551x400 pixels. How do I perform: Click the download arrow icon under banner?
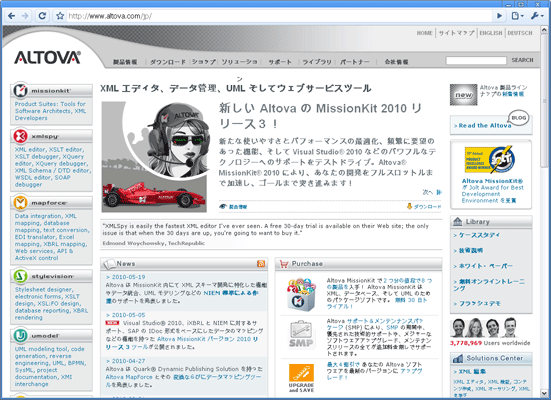409,206
